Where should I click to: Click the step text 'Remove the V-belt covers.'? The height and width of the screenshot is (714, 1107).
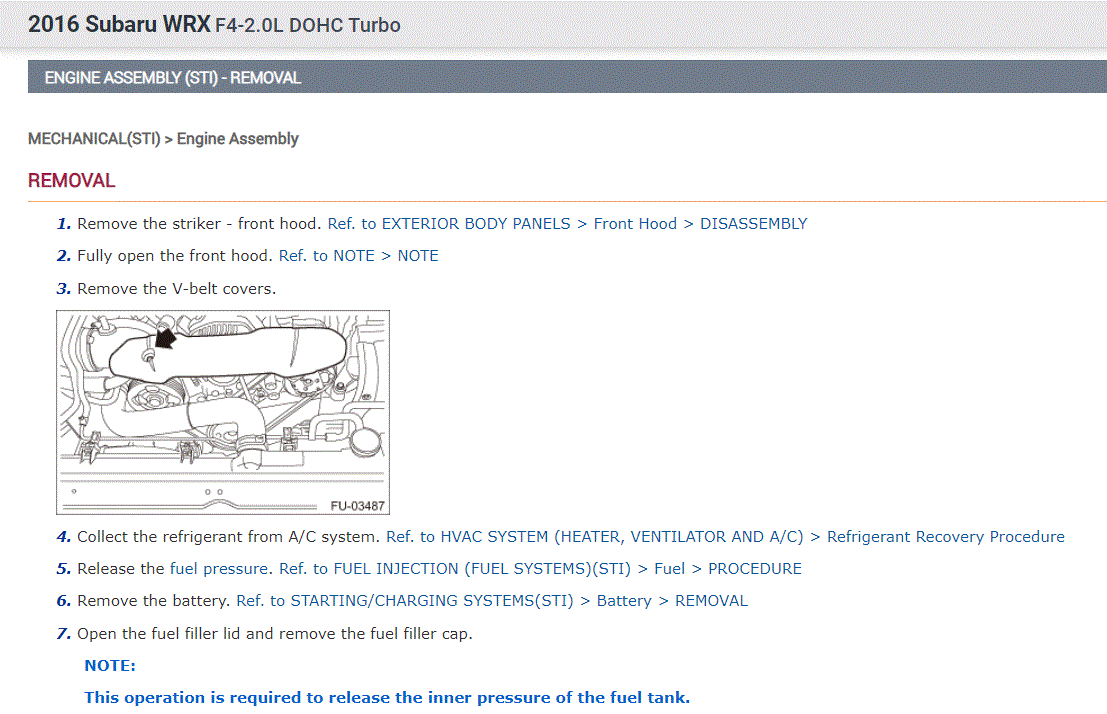(x=176, y=289)
